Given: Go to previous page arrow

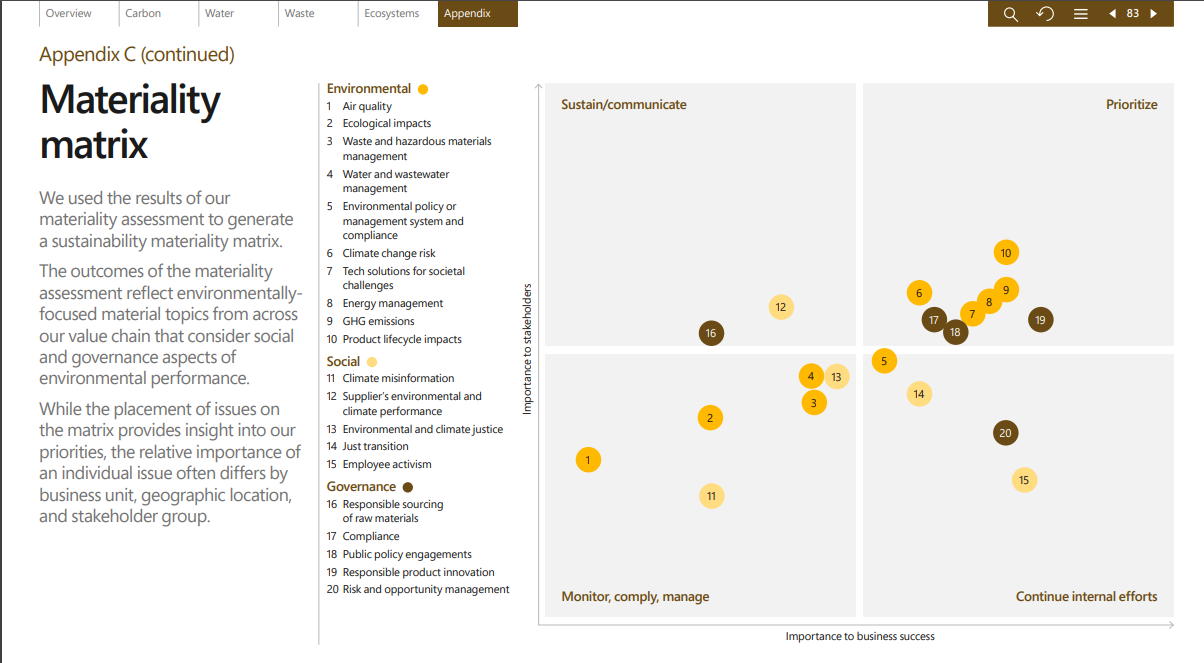Looking at the screenshot, I should (x=1112, y=14).
